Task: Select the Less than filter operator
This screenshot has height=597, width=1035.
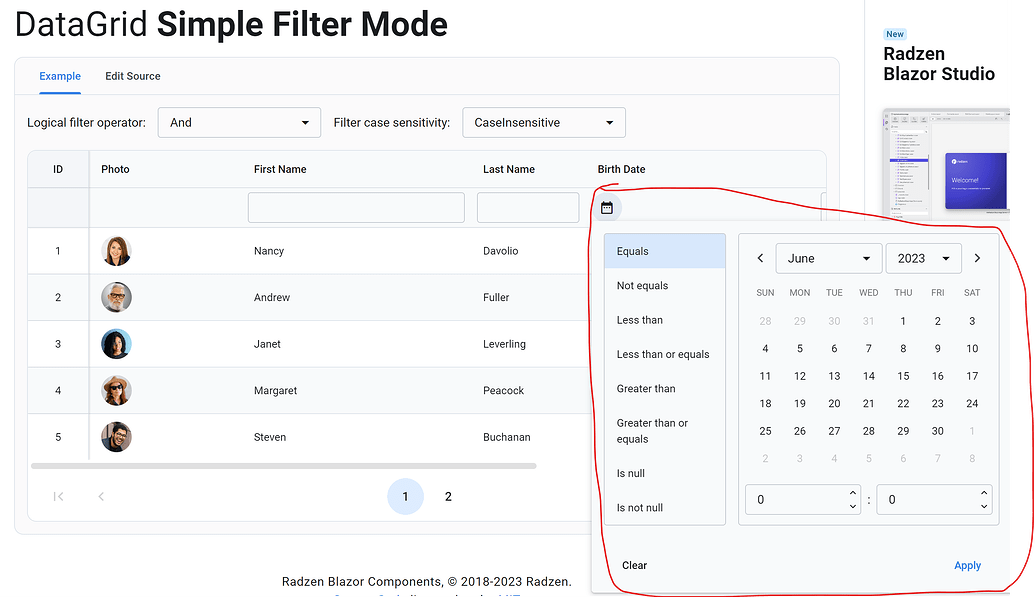Action: click(x=665, y=320)
